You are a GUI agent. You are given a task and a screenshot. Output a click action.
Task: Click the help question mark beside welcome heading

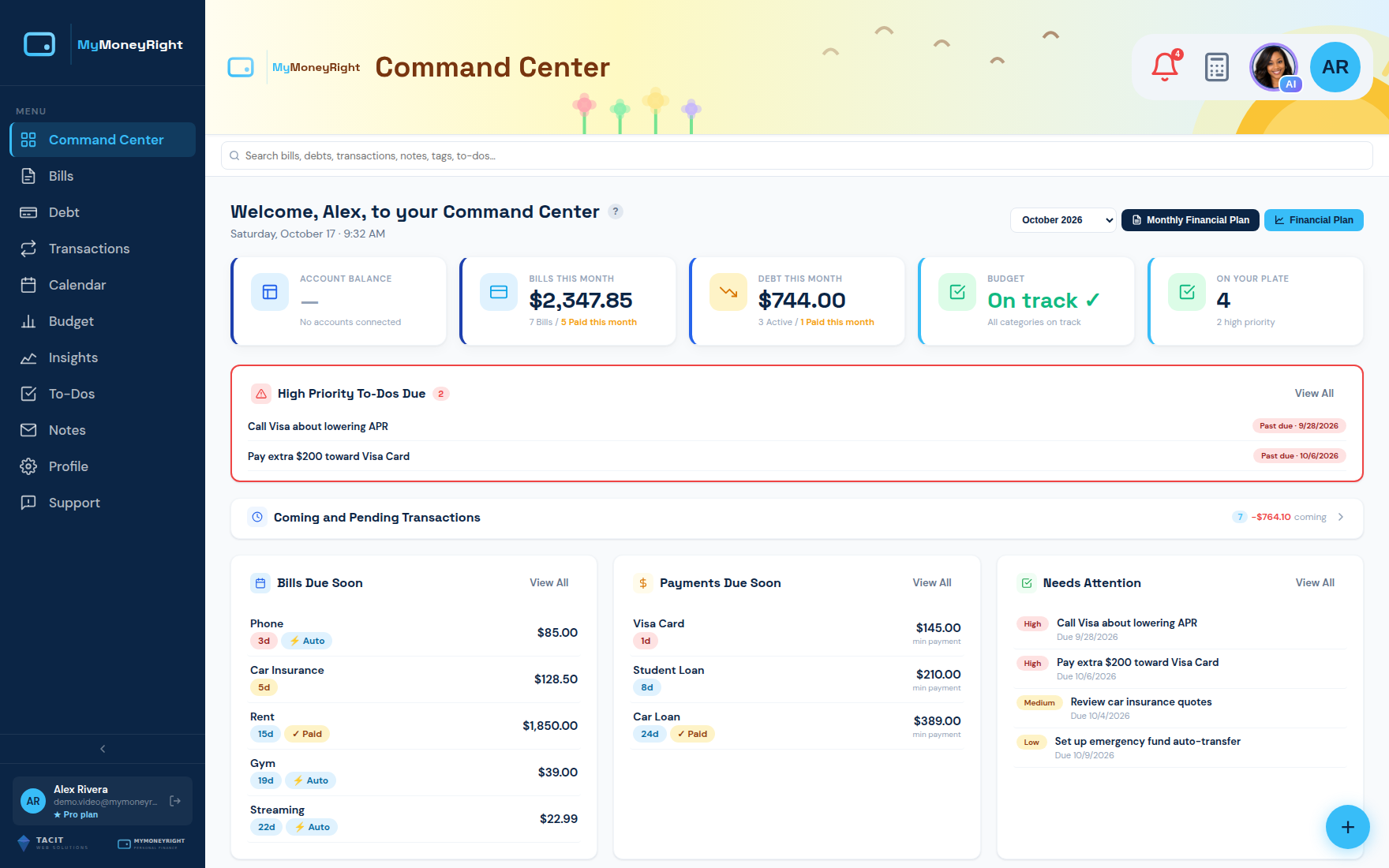616,211
